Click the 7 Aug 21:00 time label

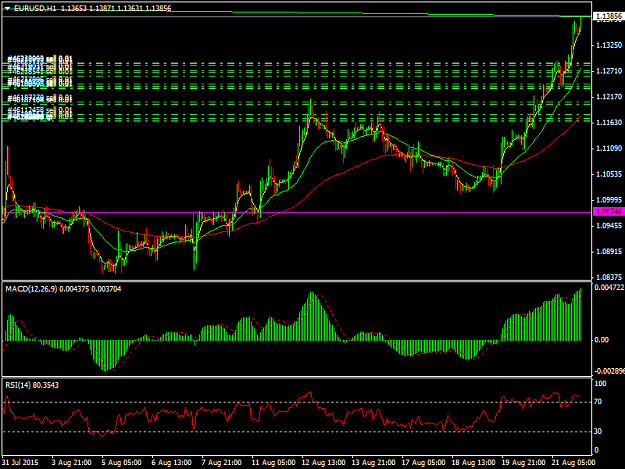pos(222,463)
